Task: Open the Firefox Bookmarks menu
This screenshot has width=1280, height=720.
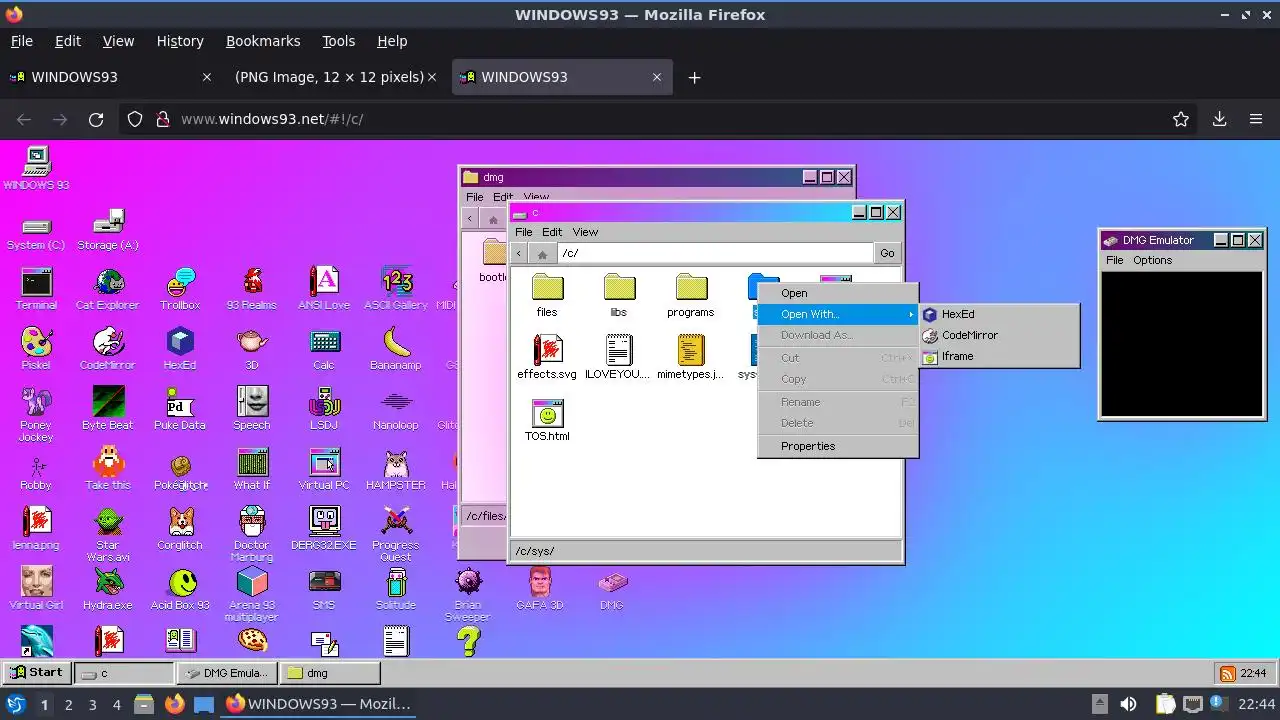Action: tap(263, 41)
